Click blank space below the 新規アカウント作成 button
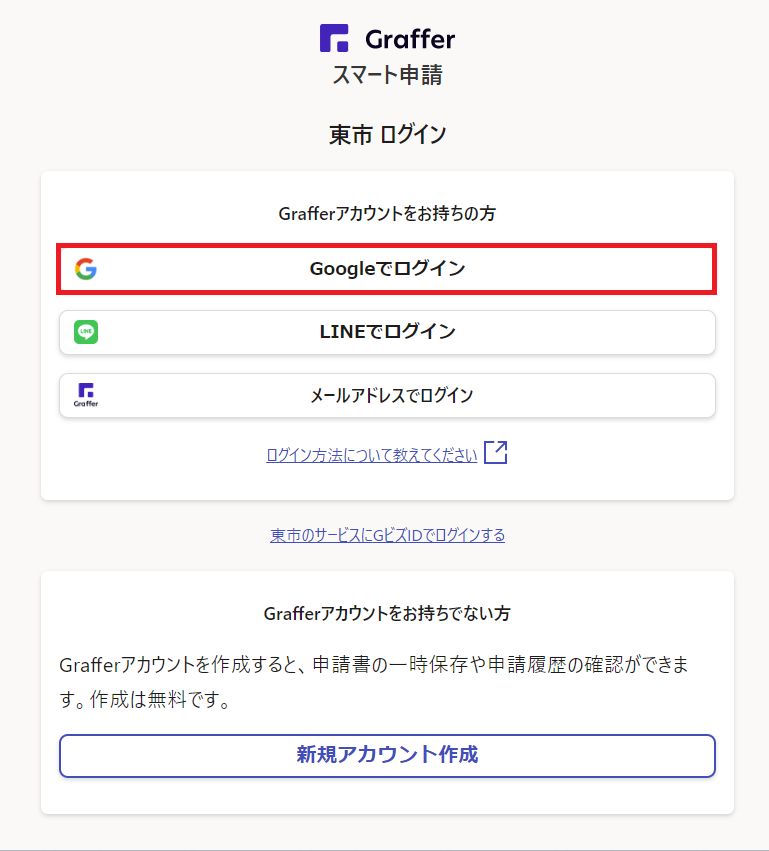The image size is (769, 851). (x=387, y=796)
